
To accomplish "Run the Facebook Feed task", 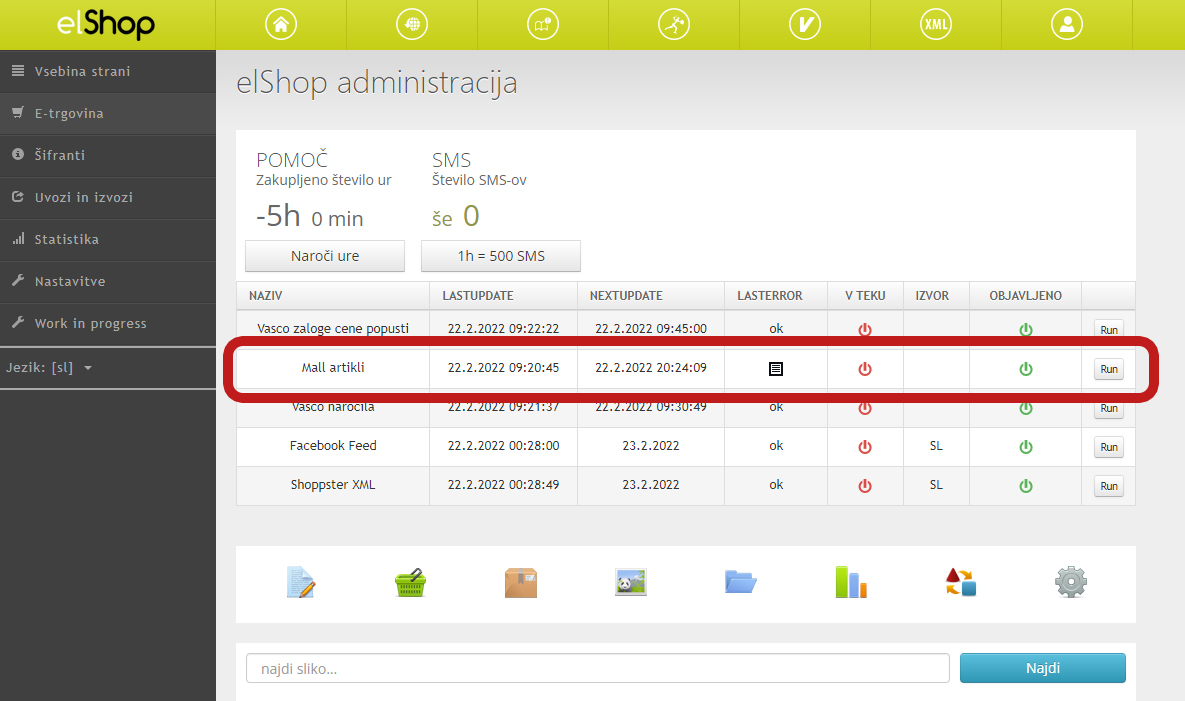I will [1109, 446].
